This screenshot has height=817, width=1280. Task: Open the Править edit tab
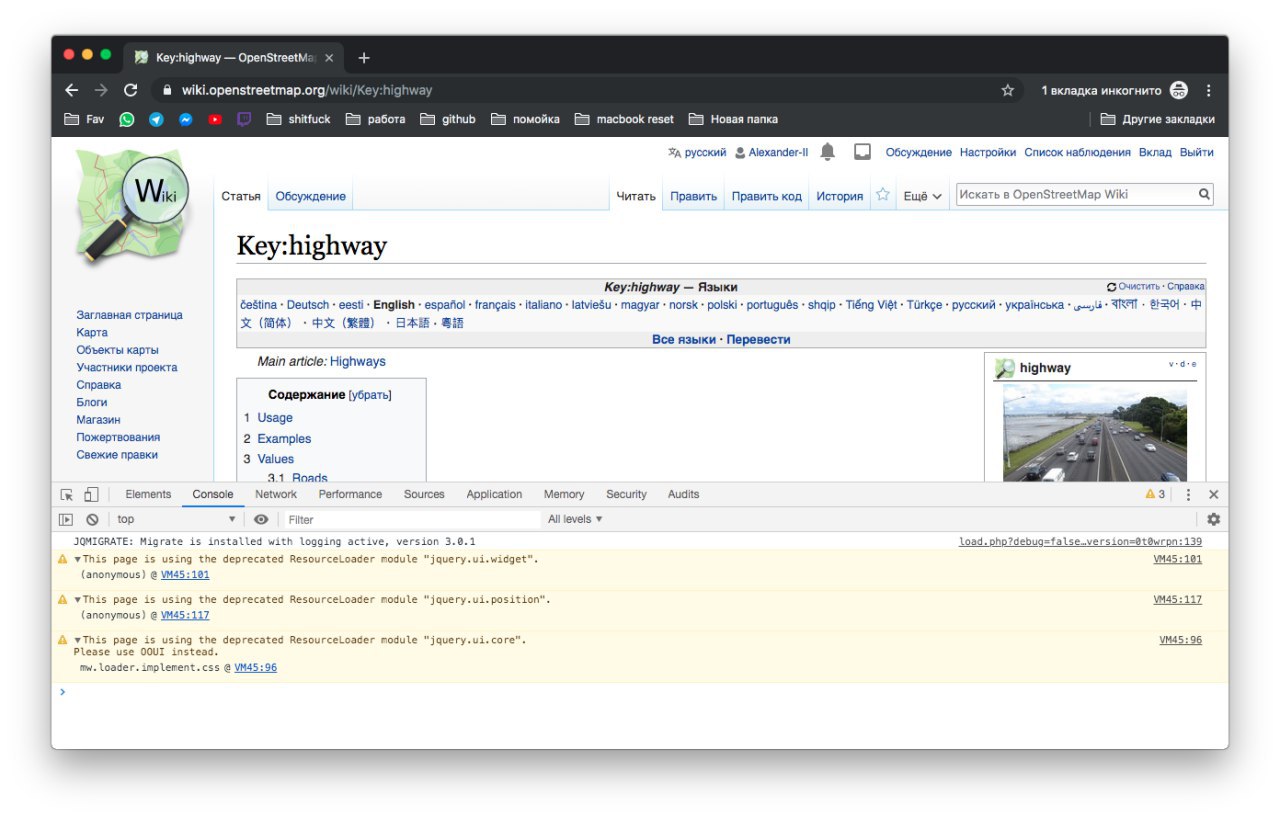coord(693,196)
